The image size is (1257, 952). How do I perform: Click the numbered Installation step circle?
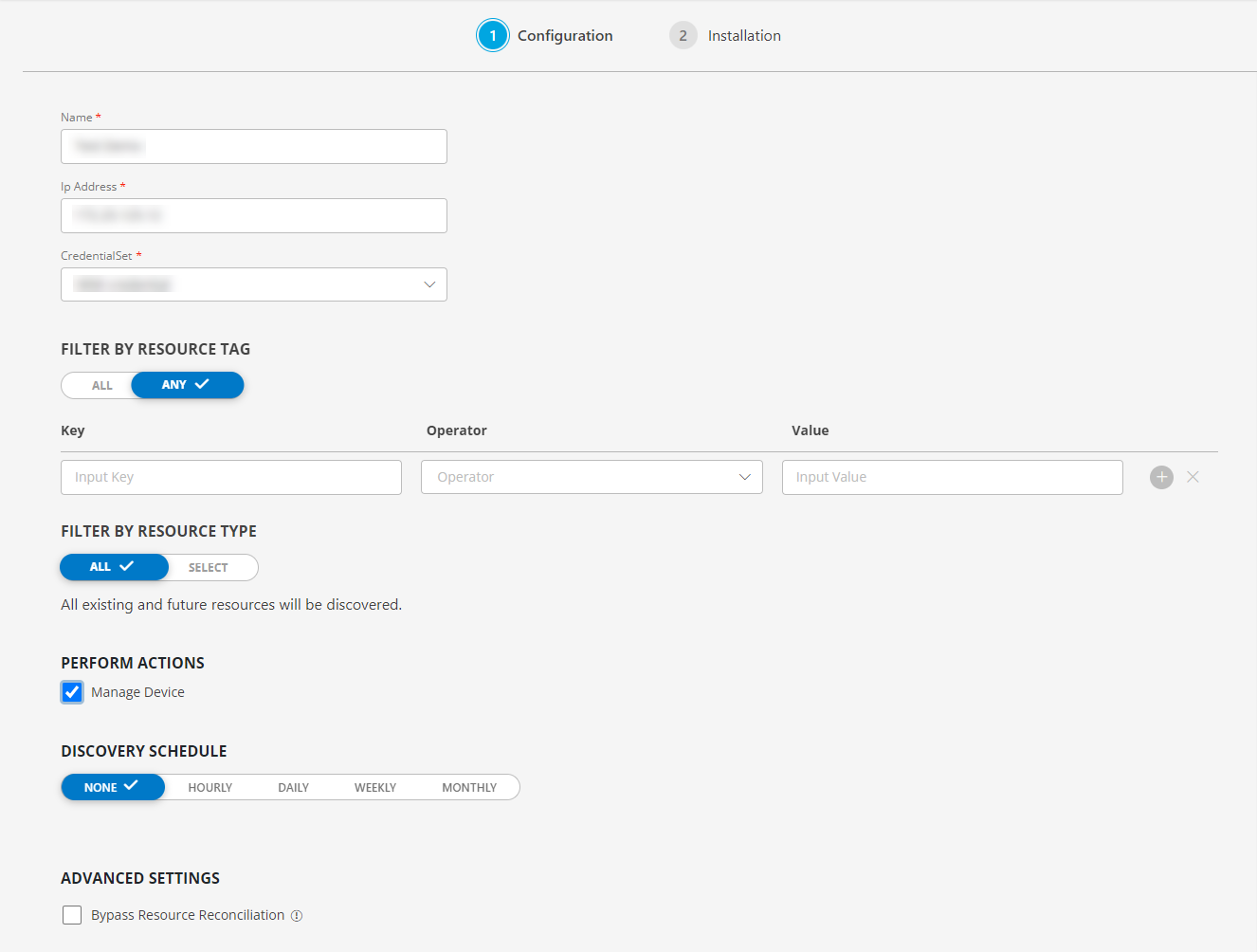pos(683,34)
